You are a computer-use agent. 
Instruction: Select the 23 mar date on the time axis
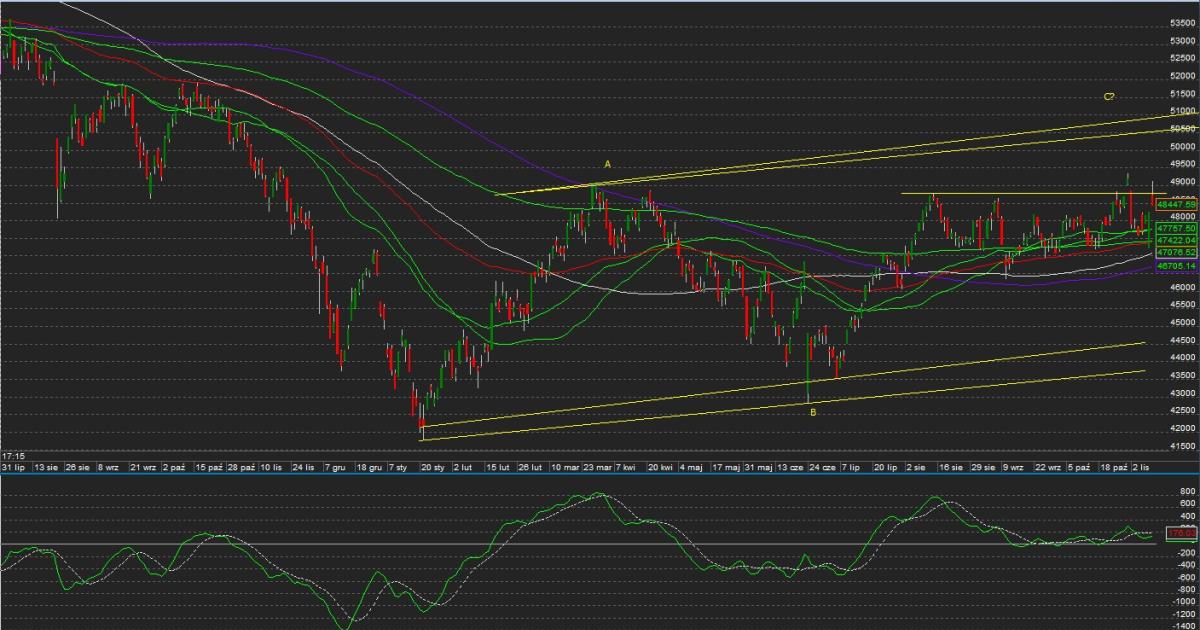(598, 467)
